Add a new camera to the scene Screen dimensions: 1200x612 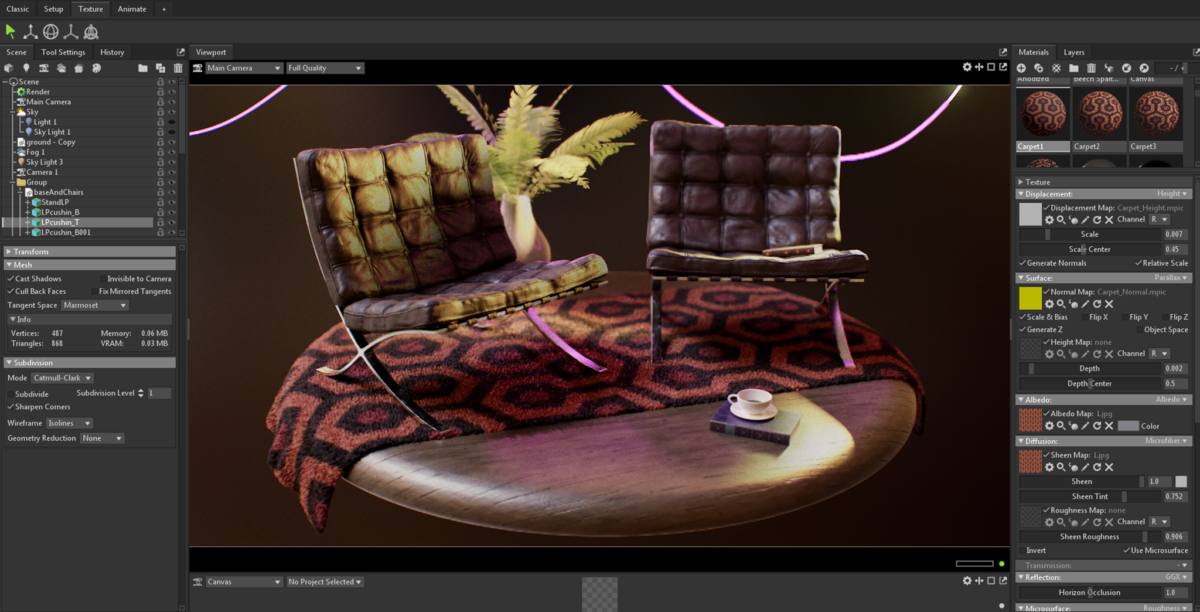(x=43, y=68)
